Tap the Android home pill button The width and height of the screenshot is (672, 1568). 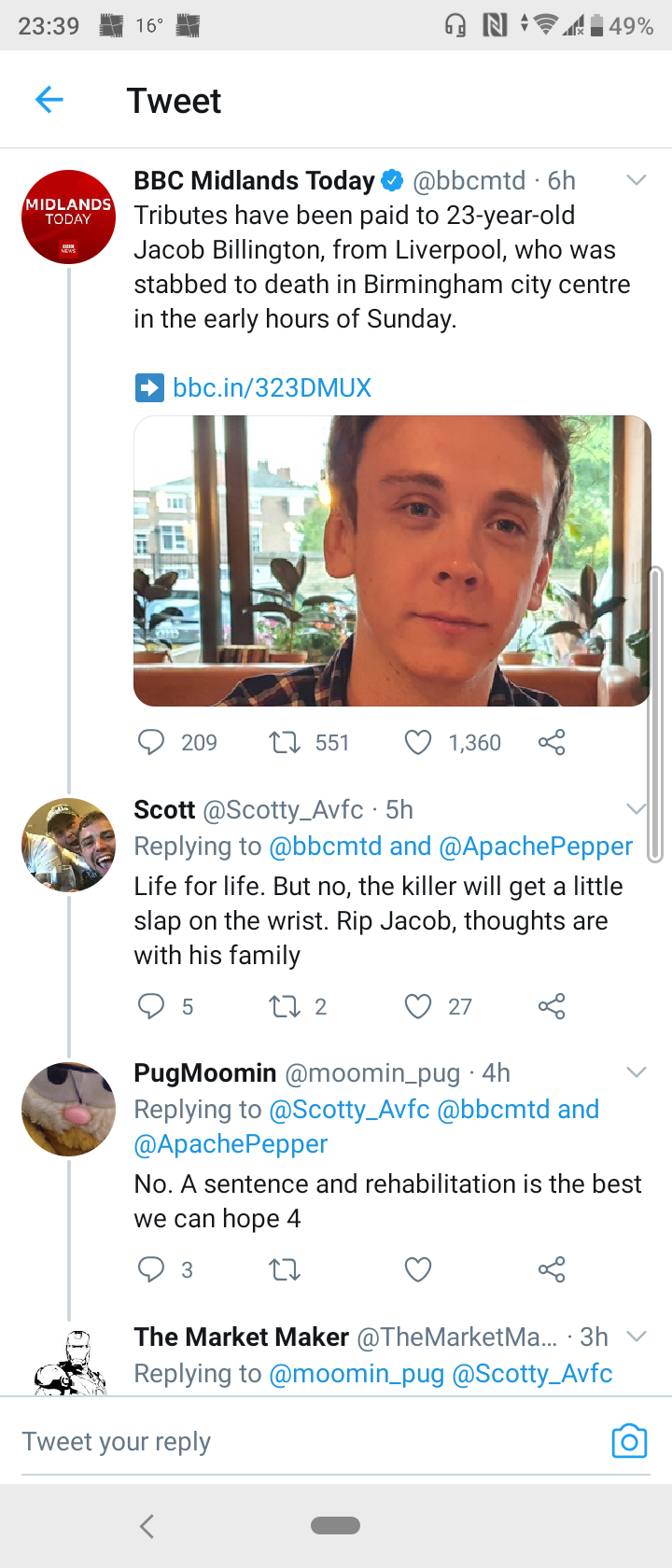coord(335,1526)
